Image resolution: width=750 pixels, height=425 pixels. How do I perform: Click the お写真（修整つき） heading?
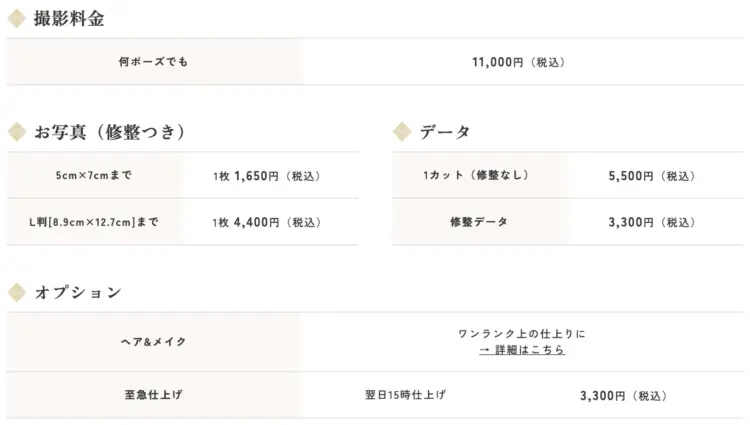click(110, 132)
